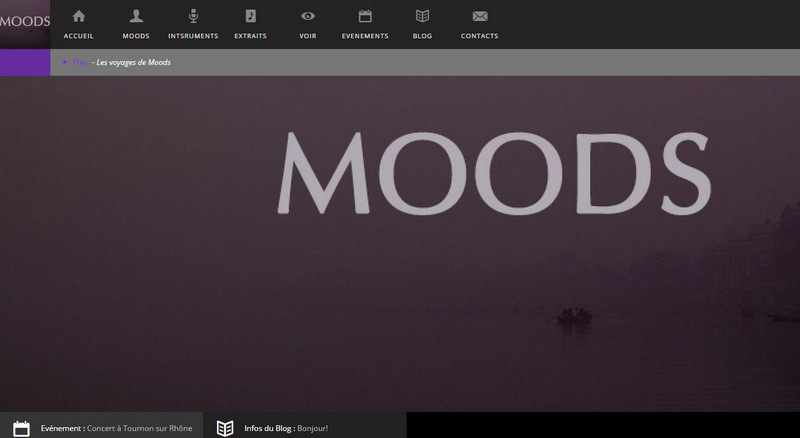
Task: Click the large MOODS title on banner
Action: point(494,174)
